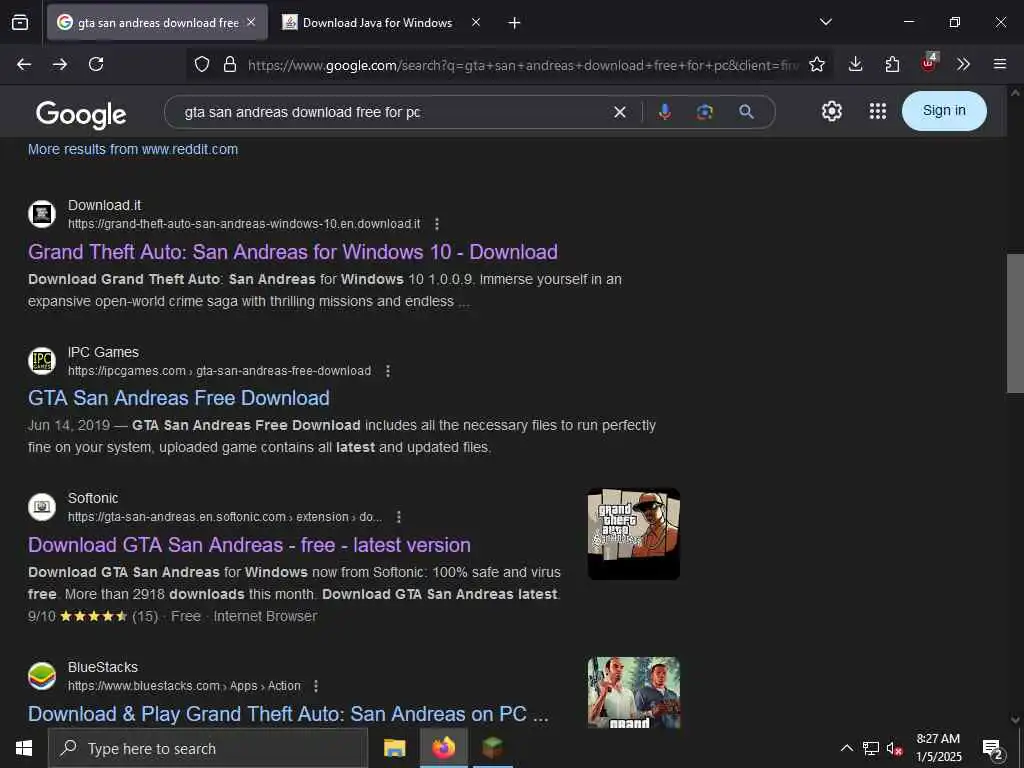Viewport: 1024px width, 768px height.
Task: Open the extensions puzzle icon
Action: click(x=892, y=64)
